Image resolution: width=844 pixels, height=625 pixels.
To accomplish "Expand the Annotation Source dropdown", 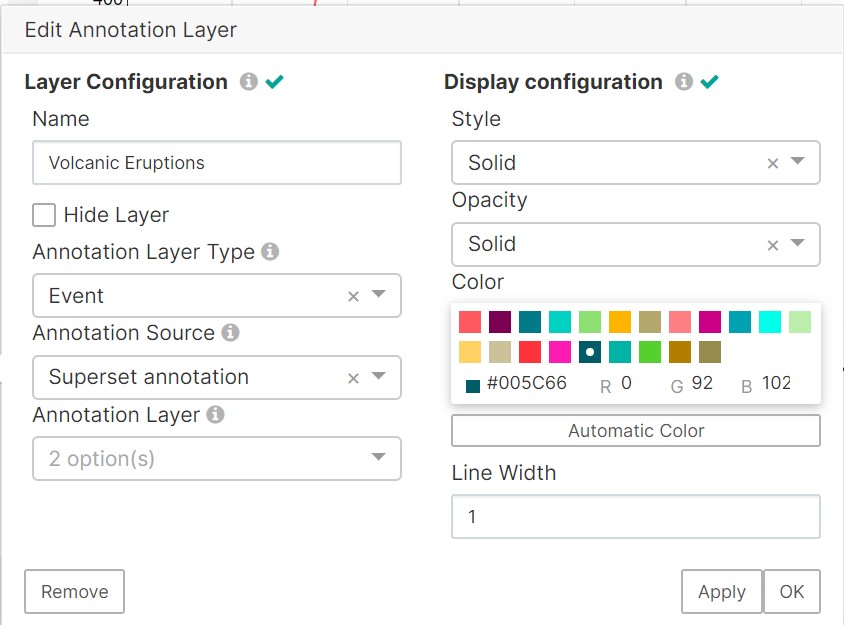I will pos(379,377).
